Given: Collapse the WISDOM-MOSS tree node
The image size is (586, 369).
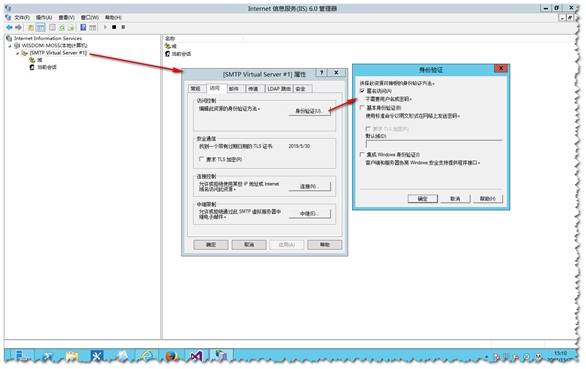Looking at the screenshot, I should pos(10,46).
